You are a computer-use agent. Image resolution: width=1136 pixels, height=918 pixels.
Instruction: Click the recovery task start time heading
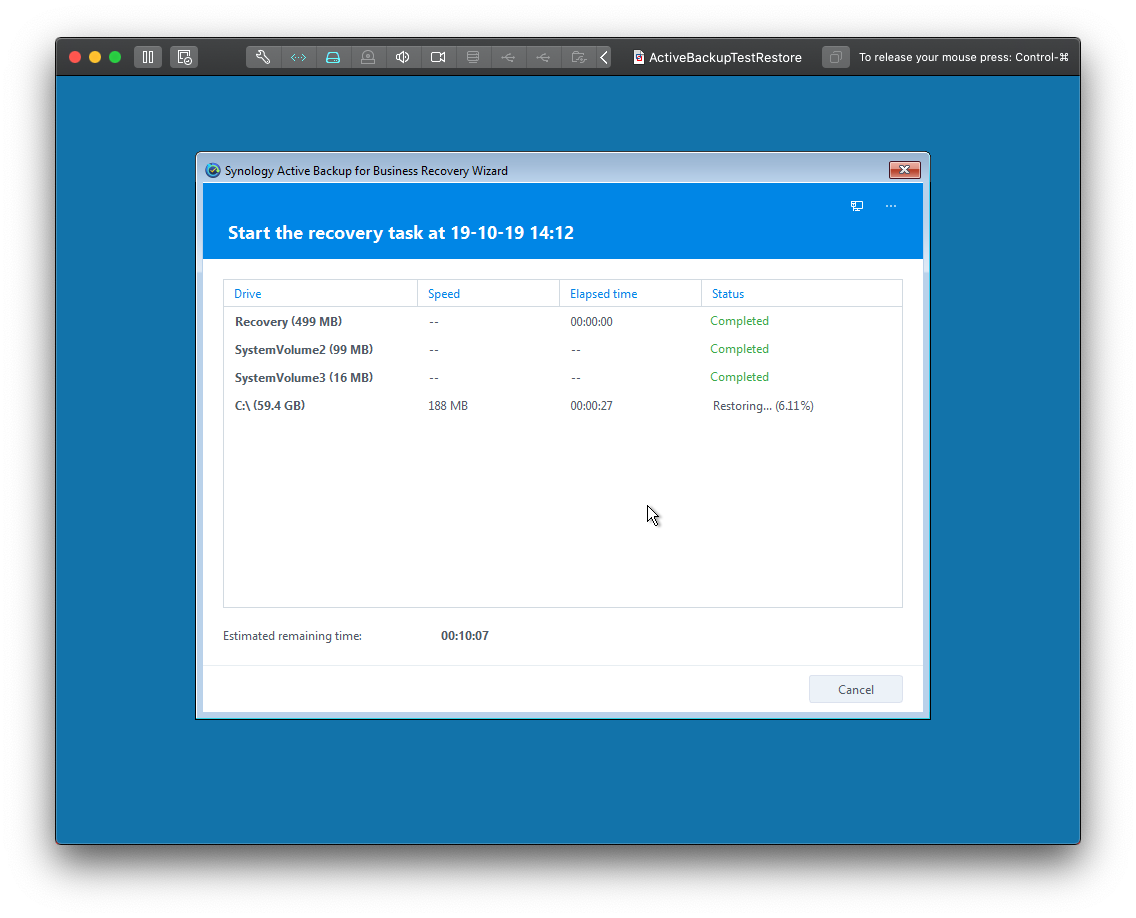(401, 233)
